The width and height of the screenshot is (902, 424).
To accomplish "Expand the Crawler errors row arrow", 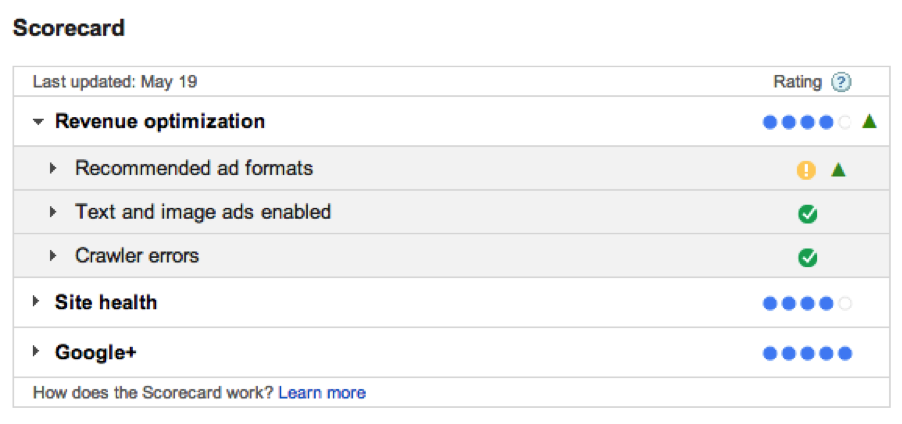I will pos(54,257).
